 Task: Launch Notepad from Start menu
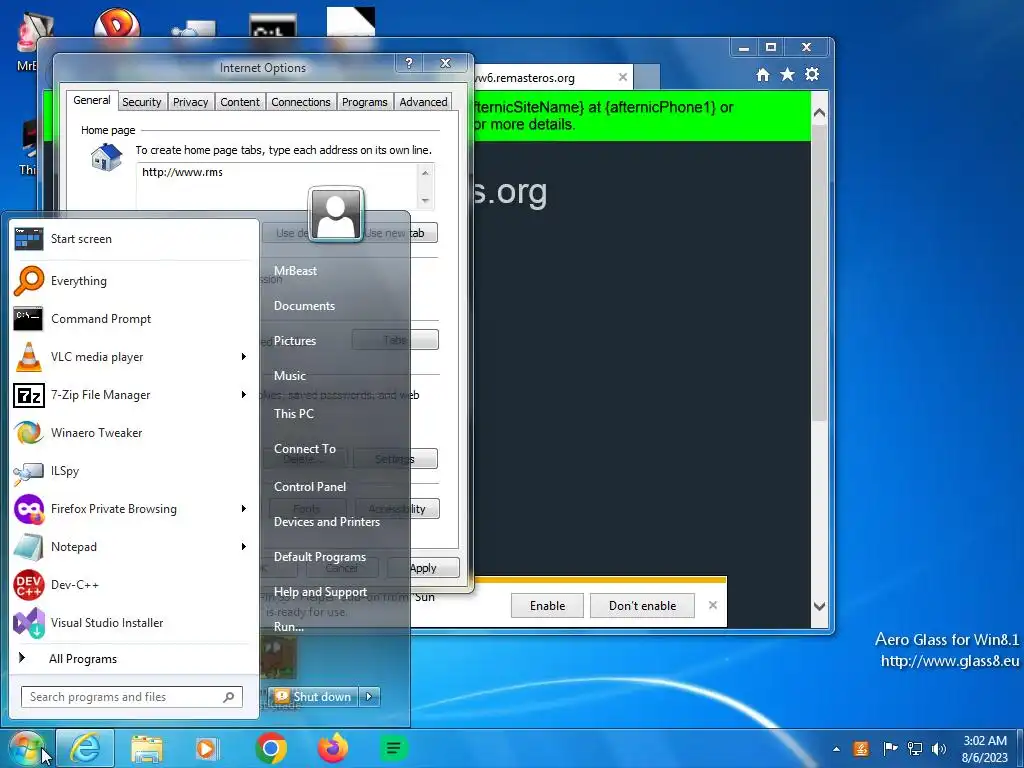[x=131, y=547]
